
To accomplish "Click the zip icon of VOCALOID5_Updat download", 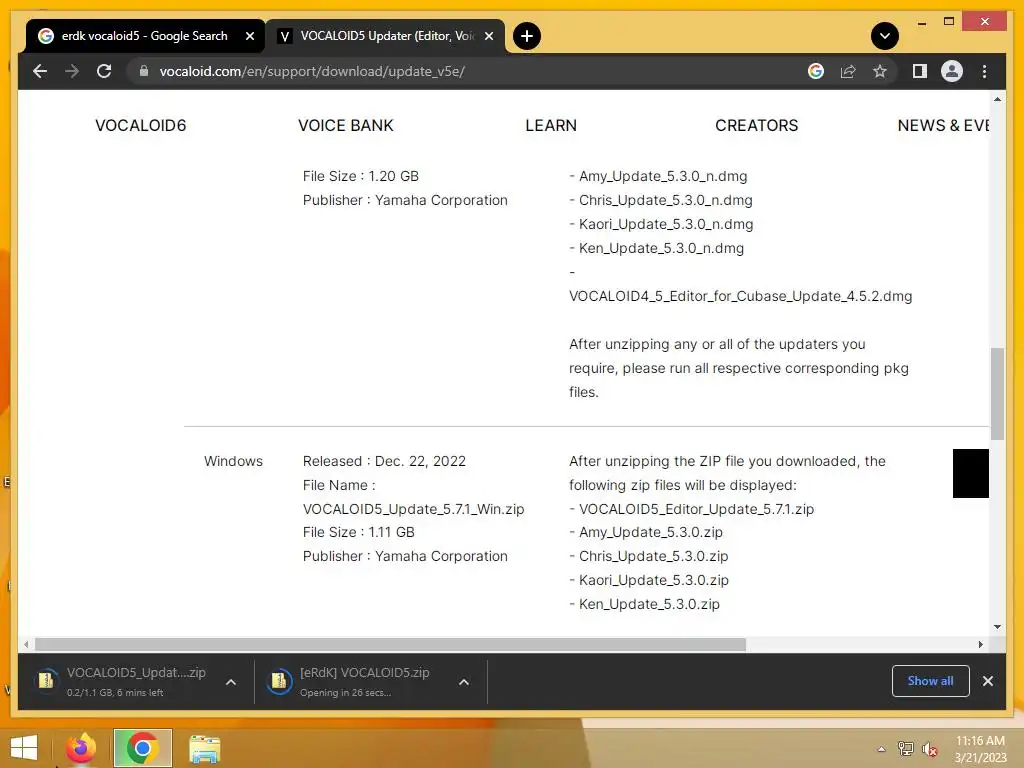I will tap(46, 681).
